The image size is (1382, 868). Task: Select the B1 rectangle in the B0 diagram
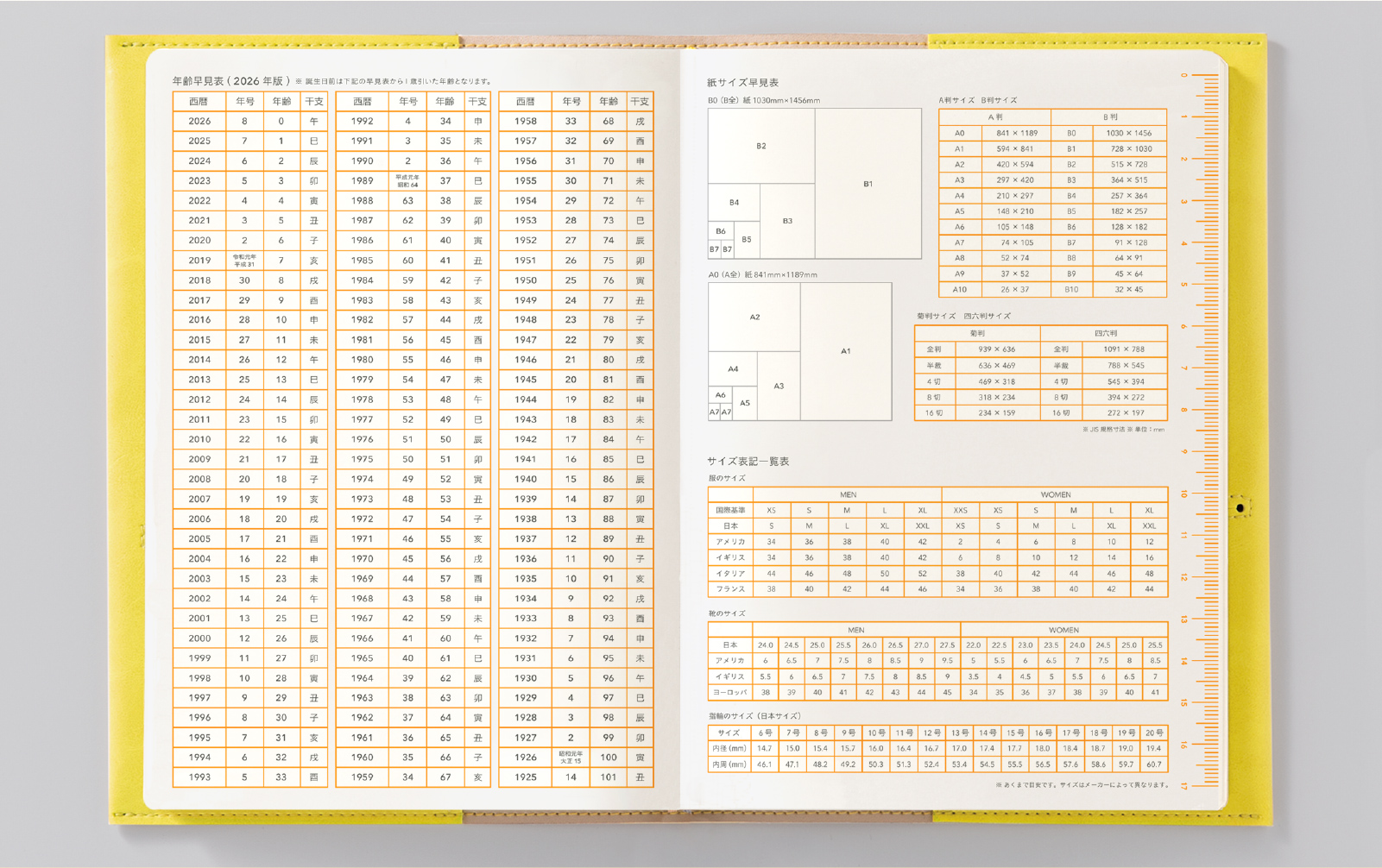868,184
